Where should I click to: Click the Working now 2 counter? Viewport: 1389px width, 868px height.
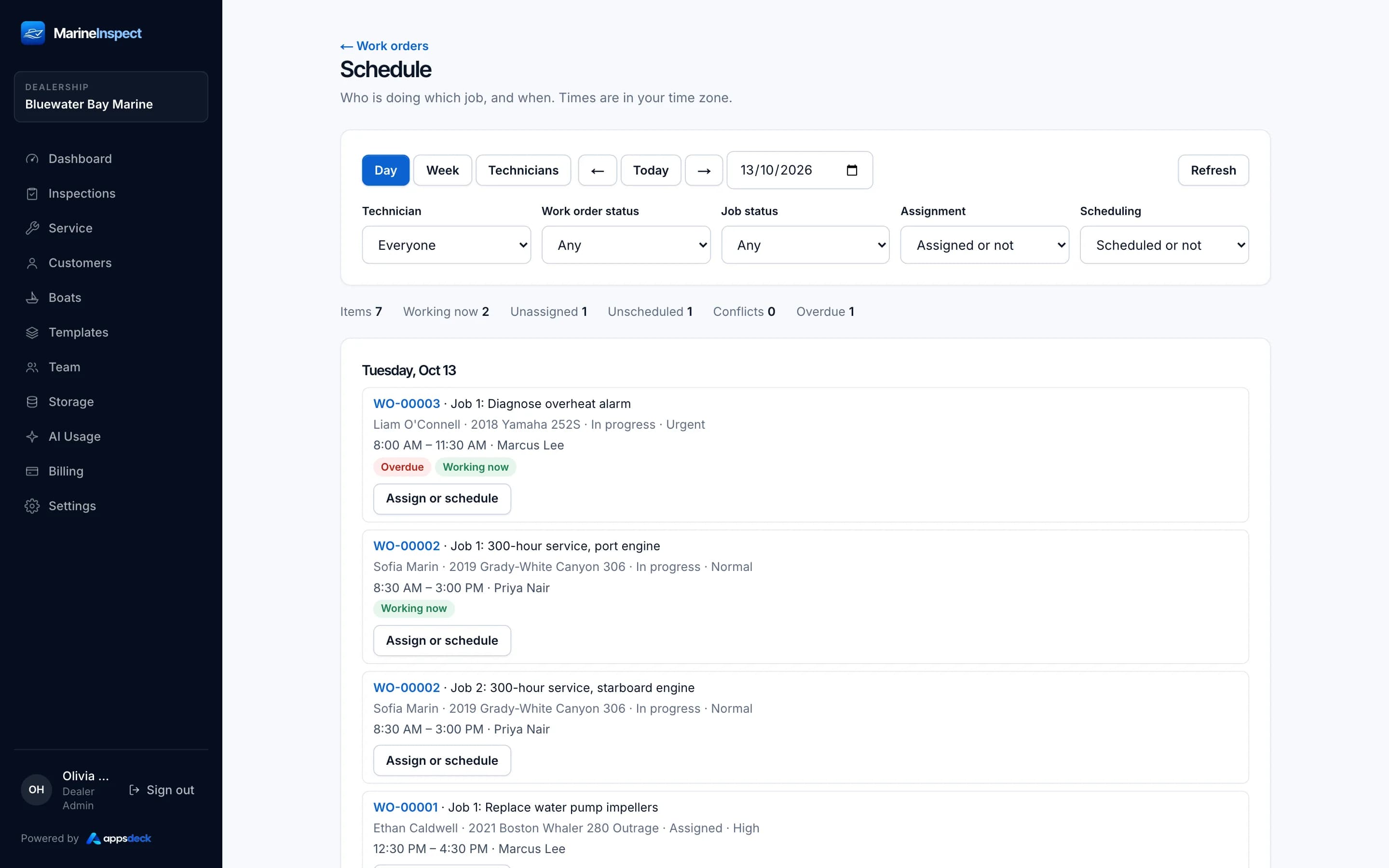tap(446, 312)
